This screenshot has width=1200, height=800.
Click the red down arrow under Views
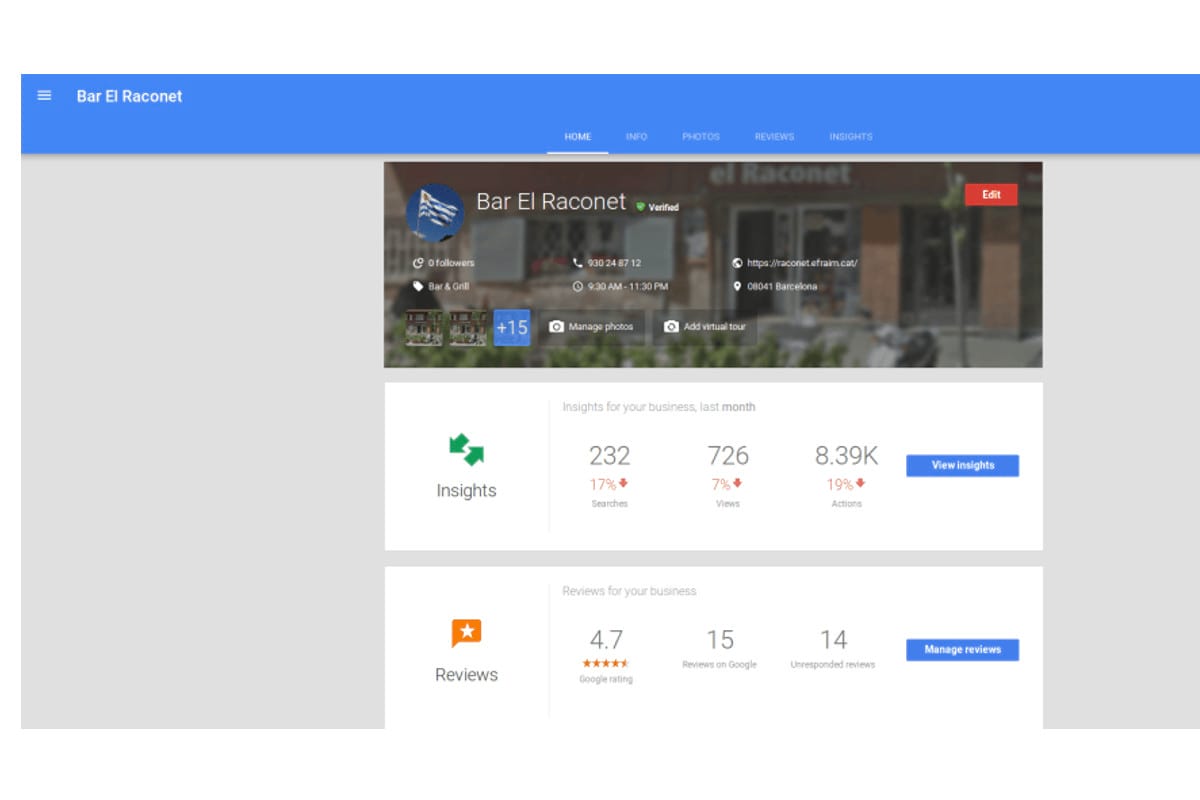pos(737,484)
